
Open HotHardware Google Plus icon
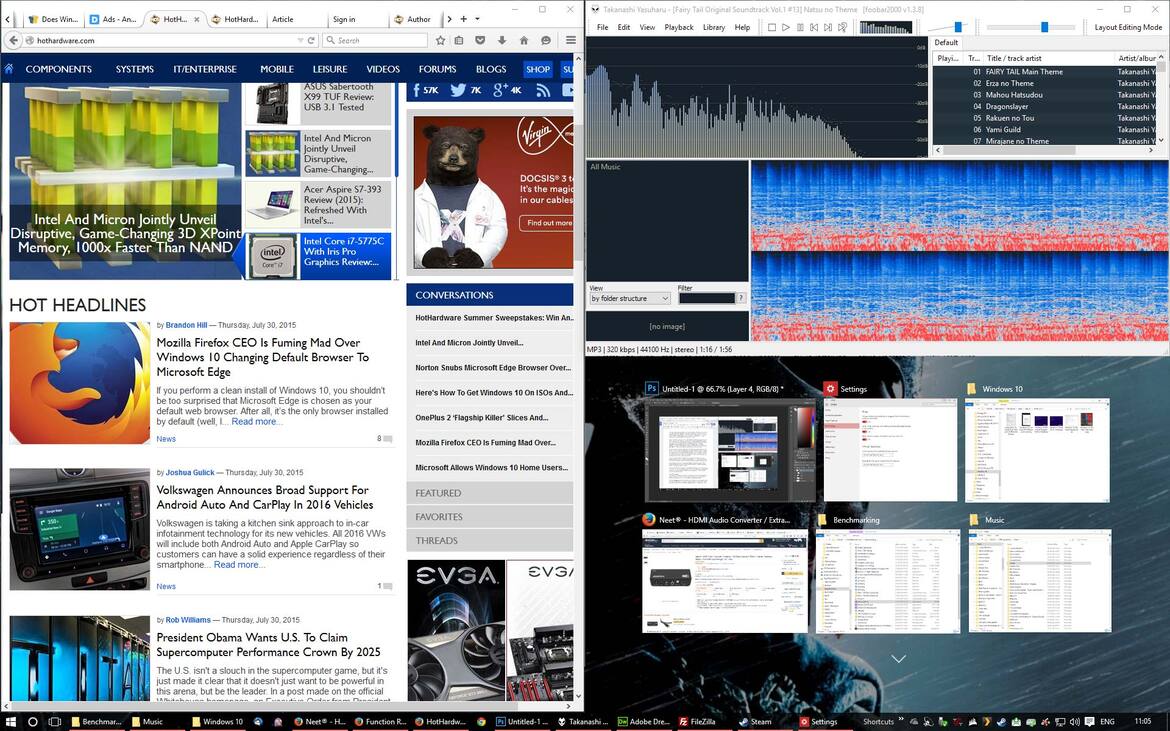click(500, 90)
